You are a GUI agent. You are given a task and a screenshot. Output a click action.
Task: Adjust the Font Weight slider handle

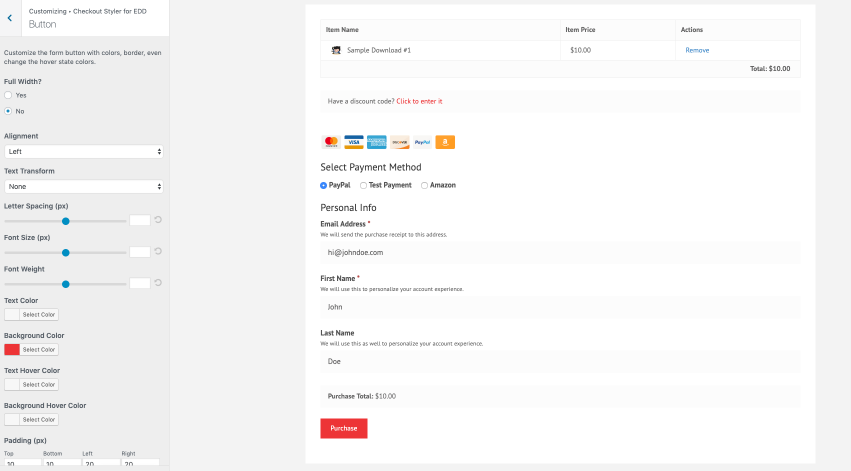pyautogui.click(x=66, y=284)
